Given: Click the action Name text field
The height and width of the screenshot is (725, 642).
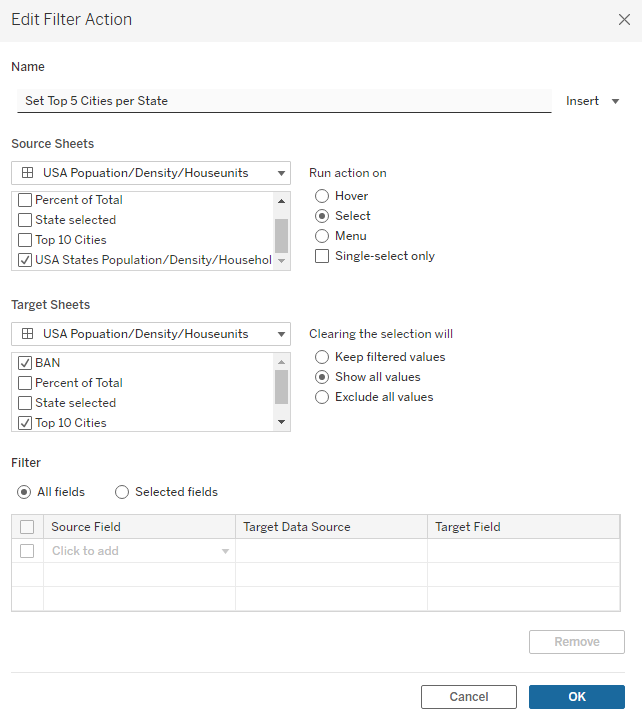Looking at the screenshot, I should [x=284, y=101].
